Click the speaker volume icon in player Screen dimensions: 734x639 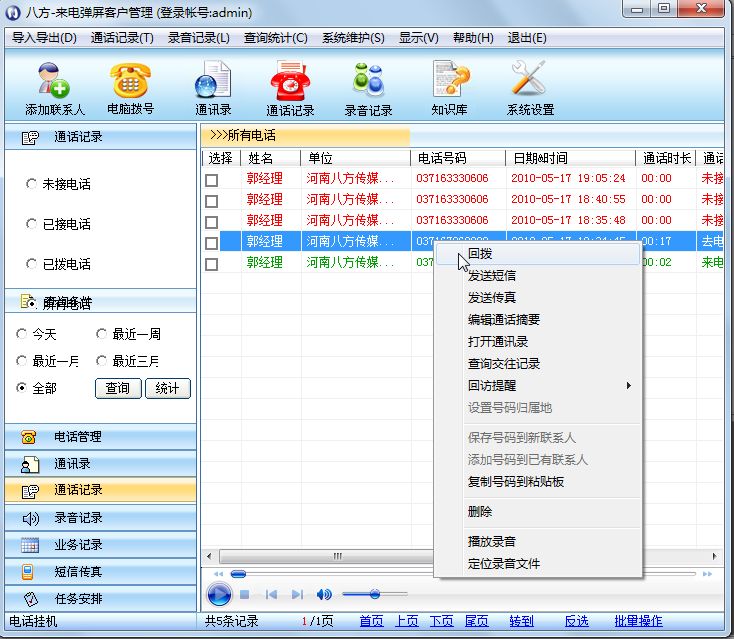(324, 594)
